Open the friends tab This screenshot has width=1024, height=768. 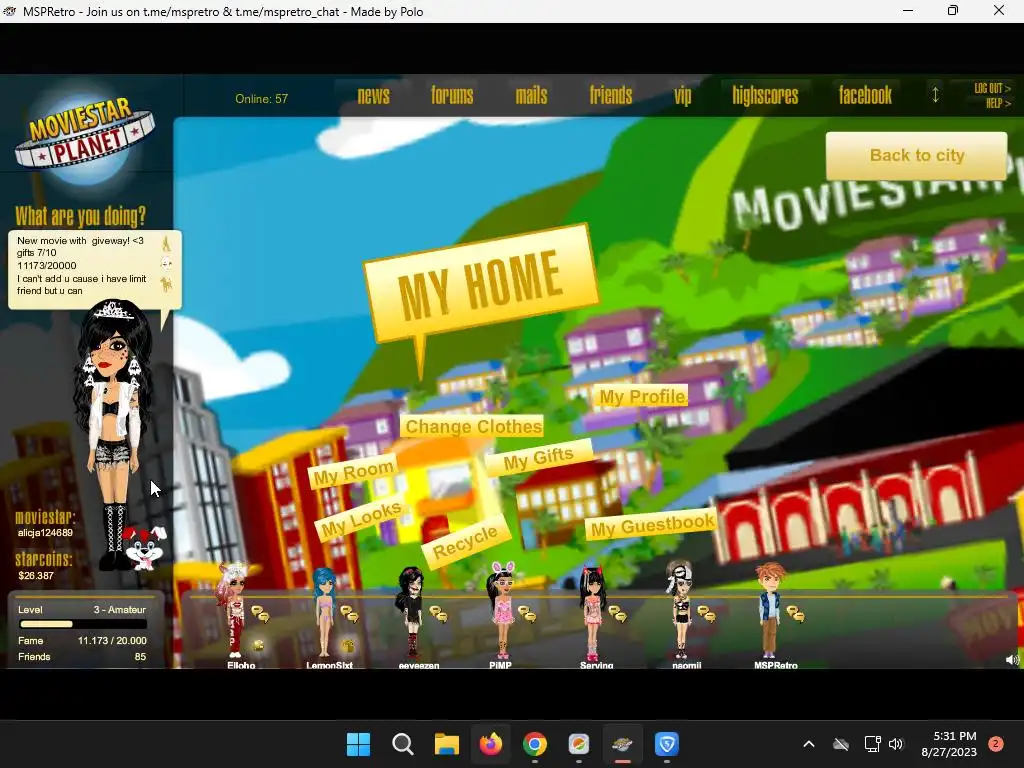611,96
